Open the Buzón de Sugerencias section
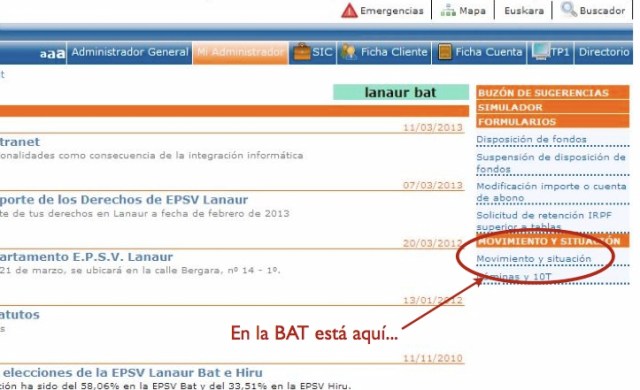This screenshot has width=640, height=390. point(553,93)
